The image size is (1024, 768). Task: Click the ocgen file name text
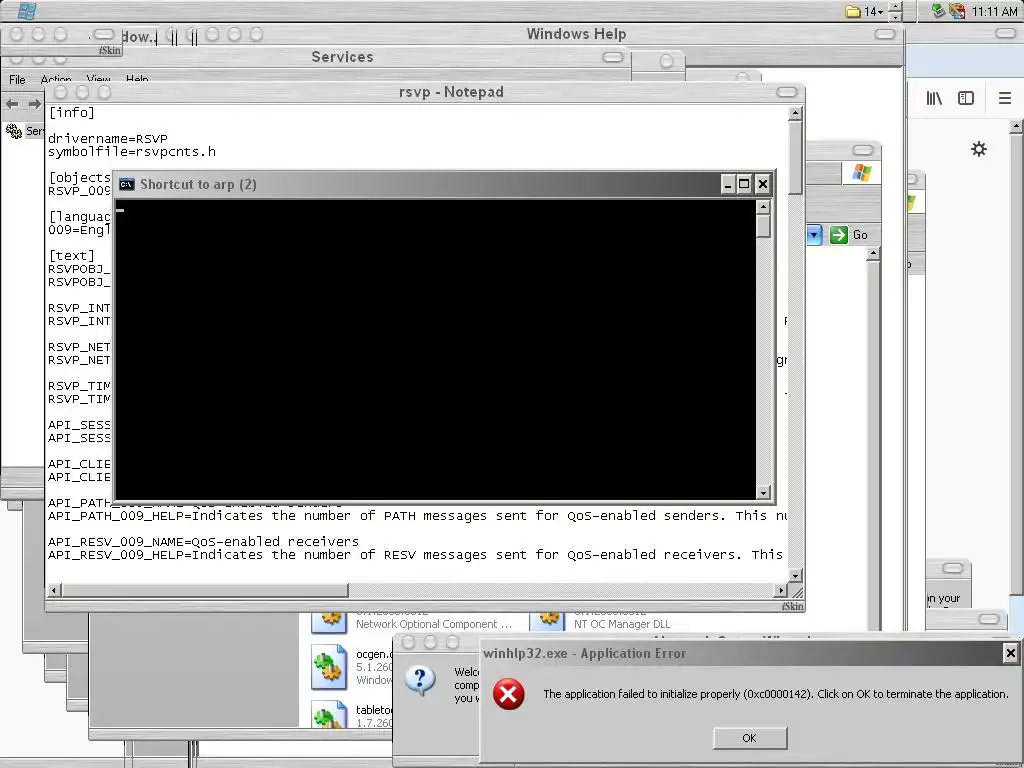(x=374, y=654)
